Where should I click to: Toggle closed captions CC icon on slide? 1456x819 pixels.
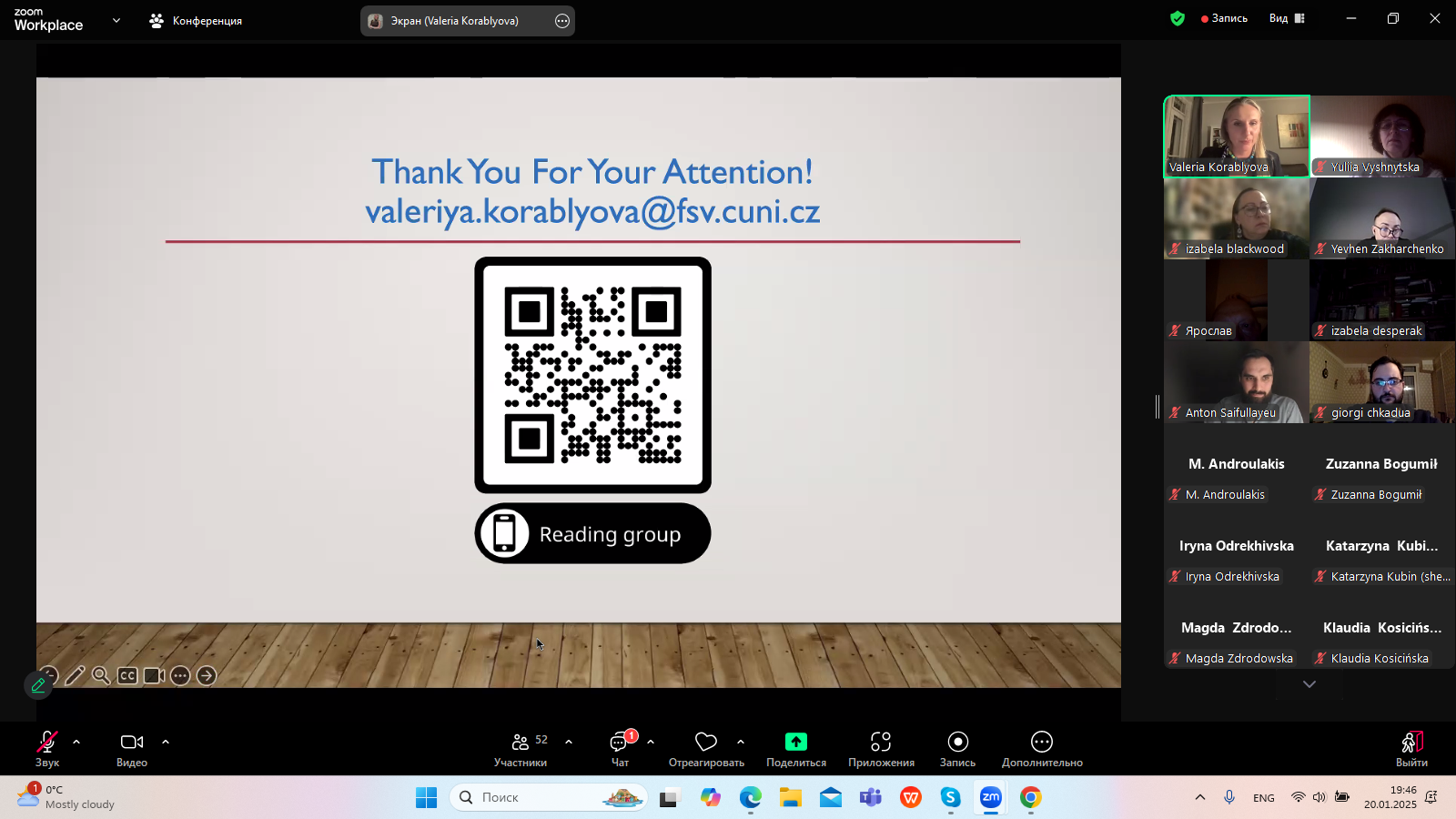(x=127, y=675)
